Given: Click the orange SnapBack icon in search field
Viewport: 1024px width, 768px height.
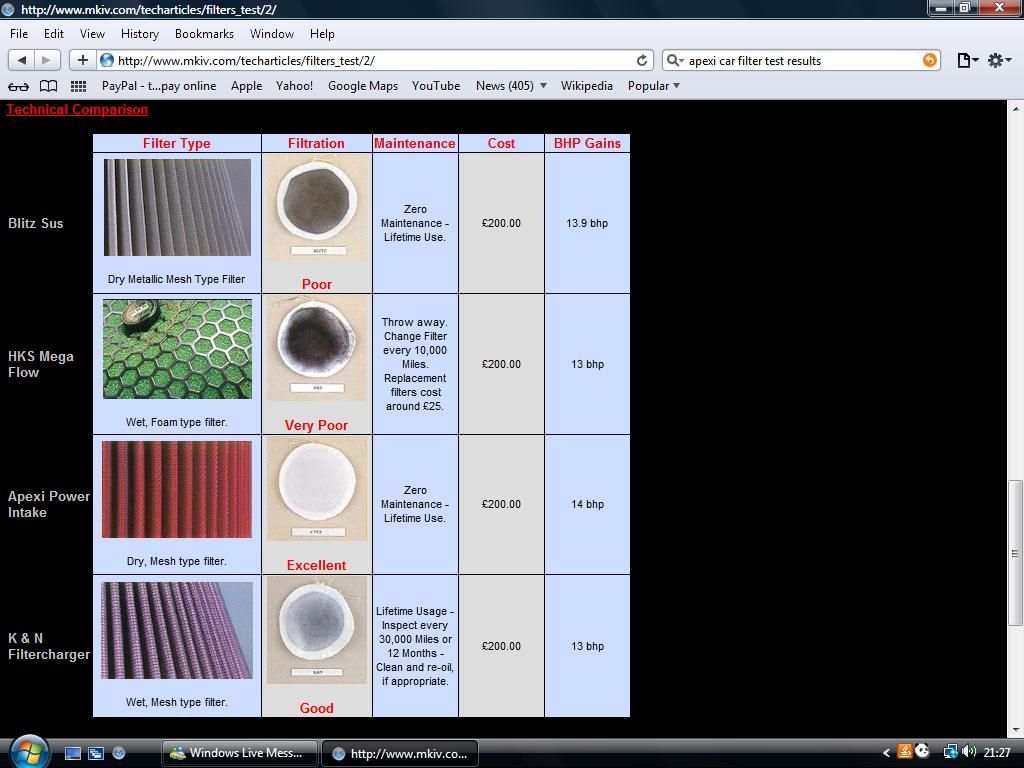Looking at the screenshot, I should pyautogui.click(x=929, y=60).
